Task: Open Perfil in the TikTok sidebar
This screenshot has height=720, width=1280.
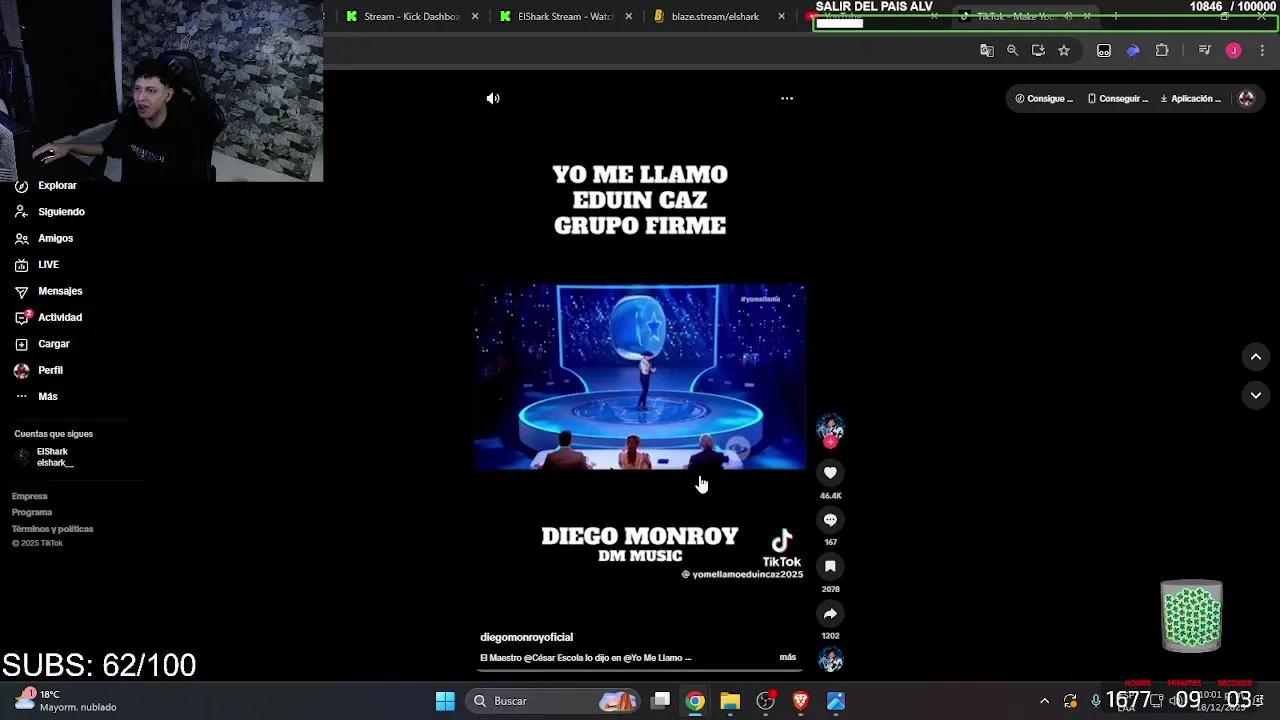Action: pos(38,370)
